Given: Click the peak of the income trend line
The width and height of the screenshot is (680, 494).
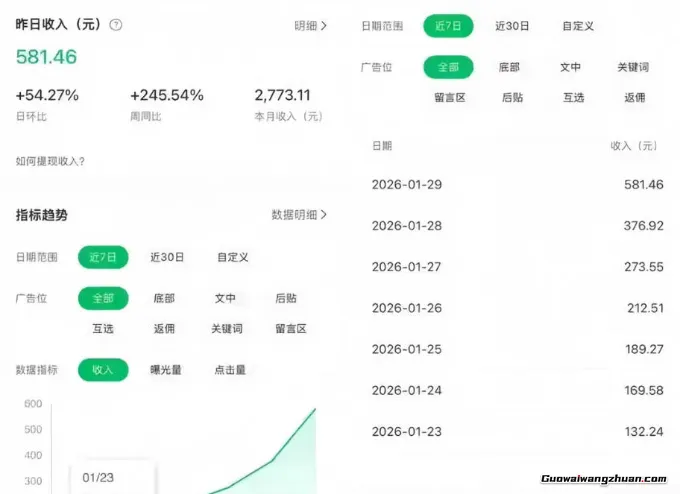Looking at the screenshot, I should pyautogui.click(x=315, y=409).
